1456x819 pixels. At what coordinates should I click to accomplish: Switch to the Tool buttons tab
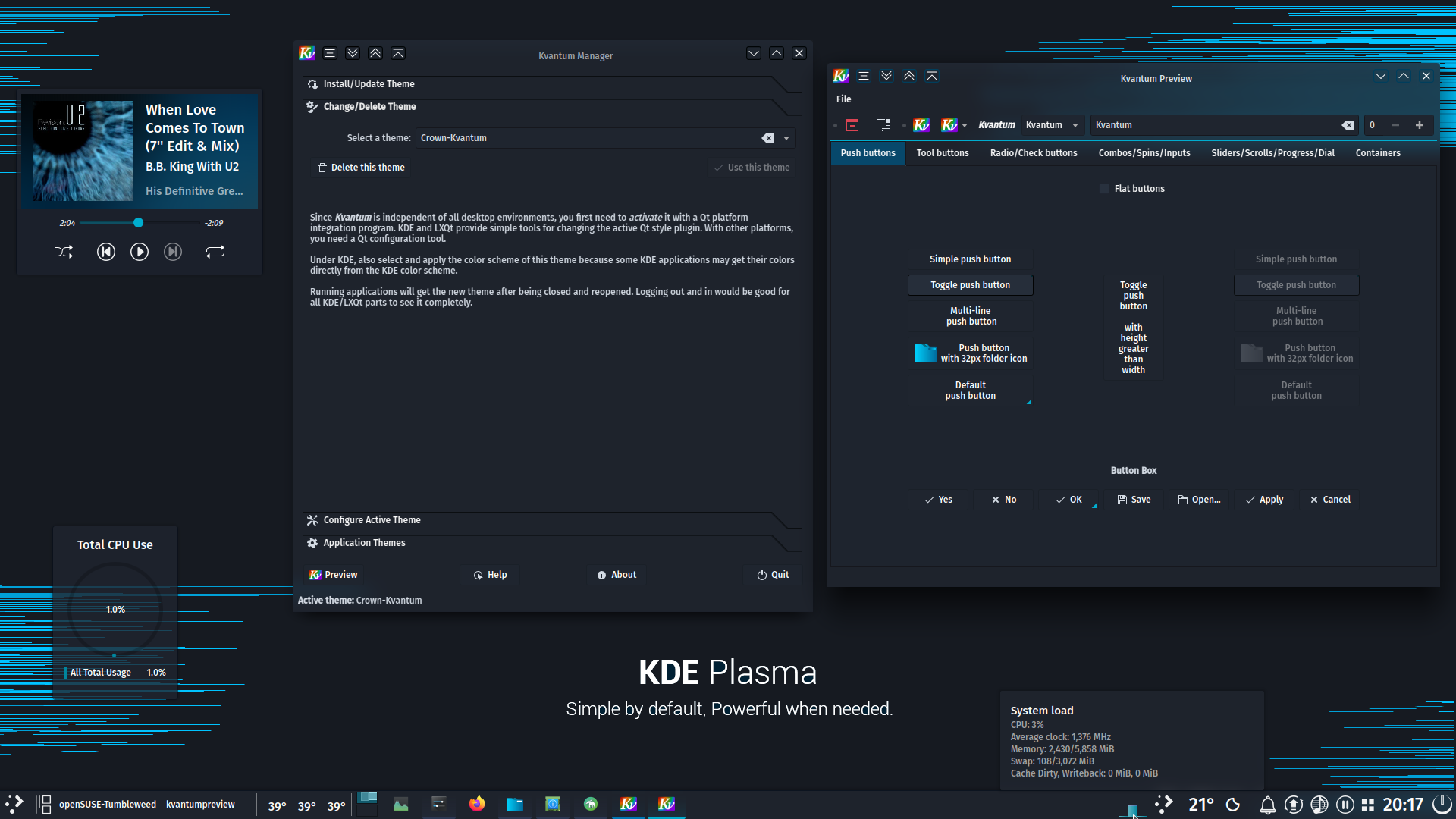click(x=943, y=153)
